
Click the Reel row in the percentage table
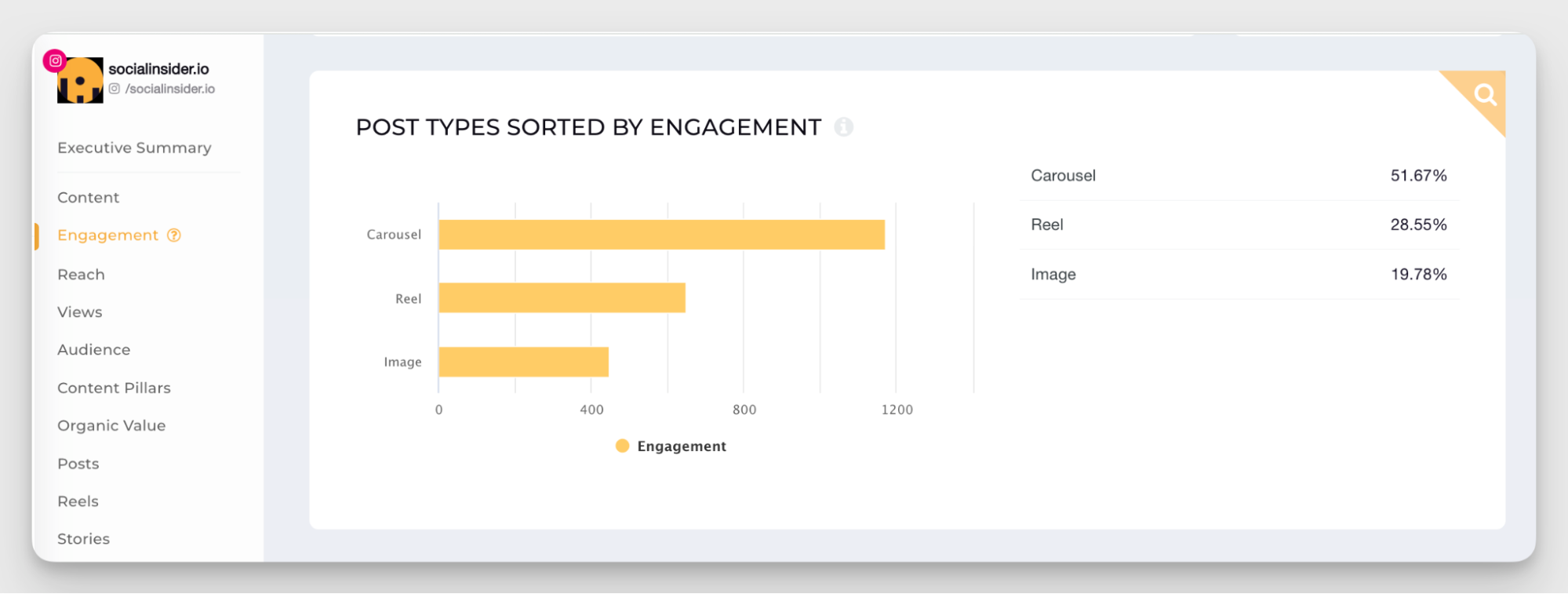tap(1238, 225)
